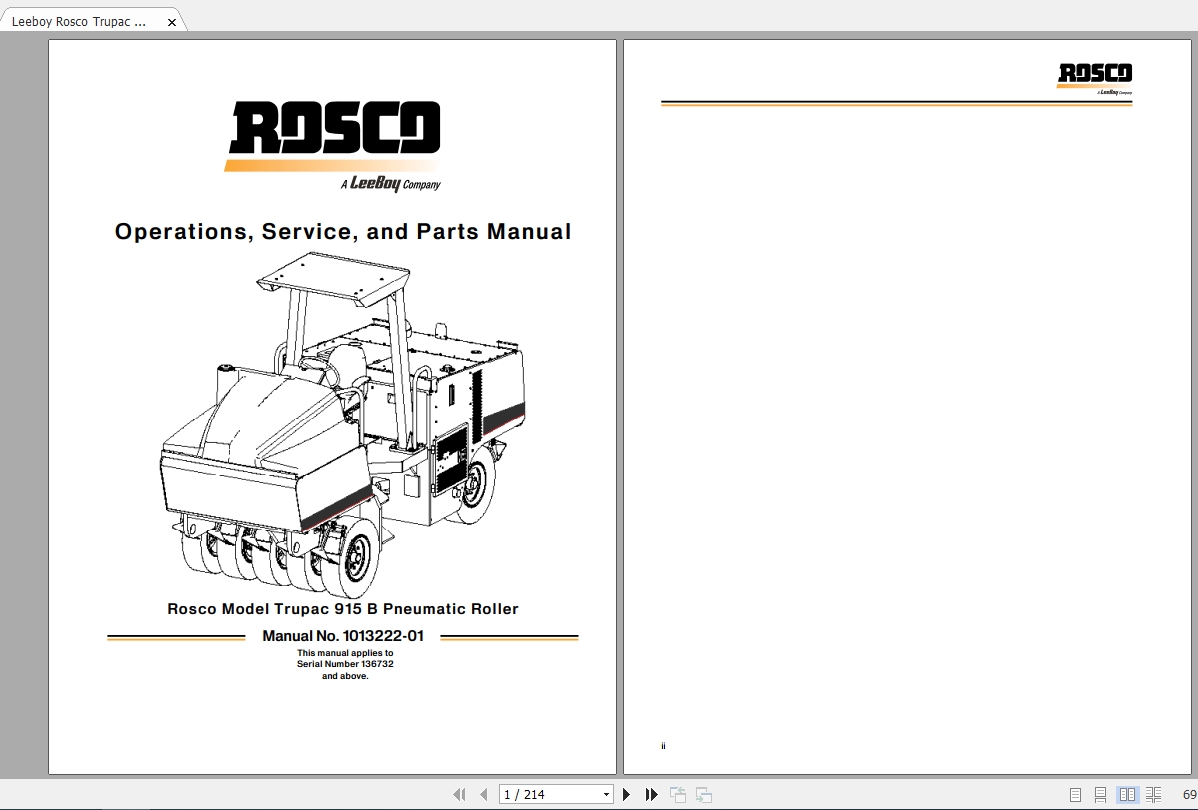Switch to single page view
This screenshot has height=810, width=1198.
point(1075,795)
